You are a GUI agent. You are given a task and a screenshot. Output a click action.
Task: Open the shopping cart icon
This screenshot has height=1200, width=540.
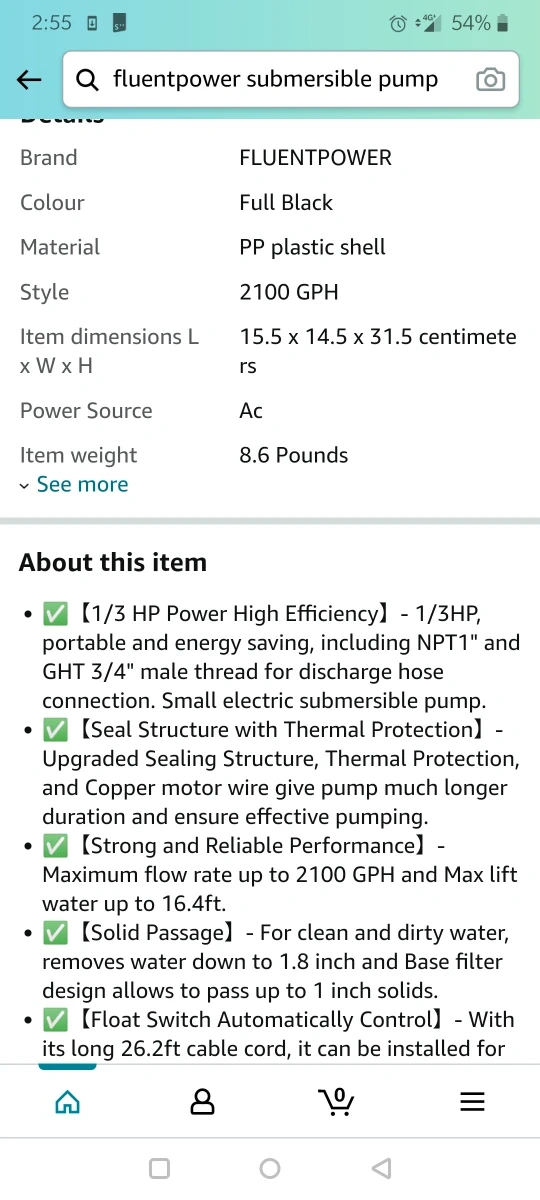click(337, 1101)
